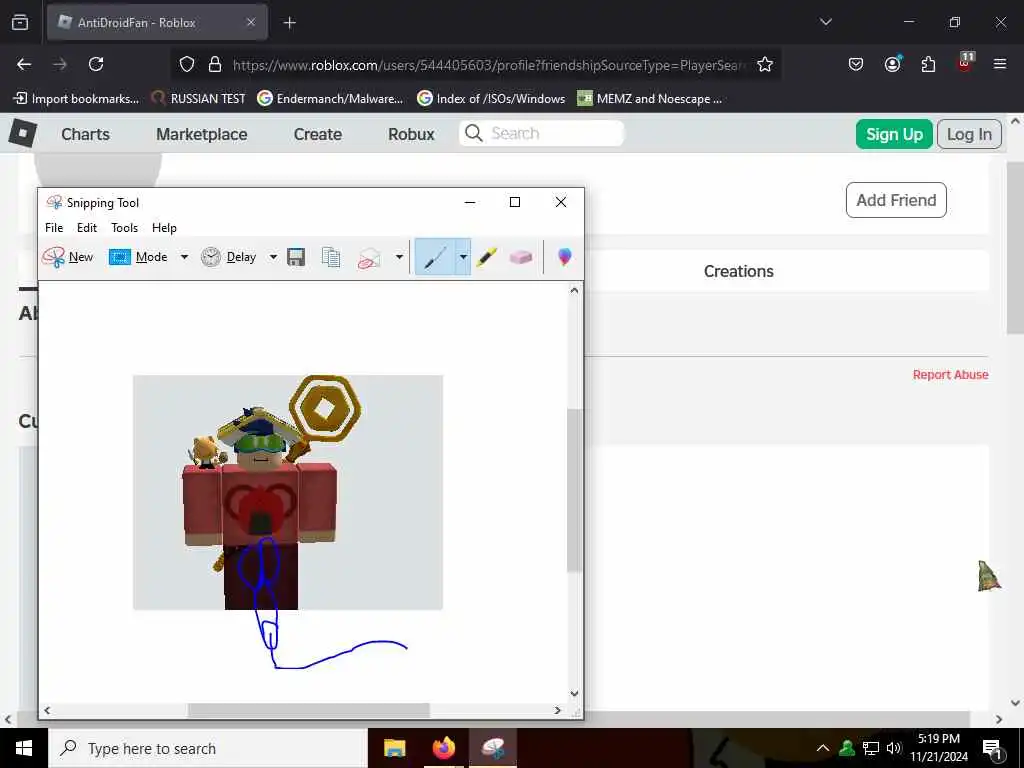Open the Index of /ISOs/Windows bookmark
This screenshot has height=768, width=1024.
pyautogui.click(x=491, y=99)
